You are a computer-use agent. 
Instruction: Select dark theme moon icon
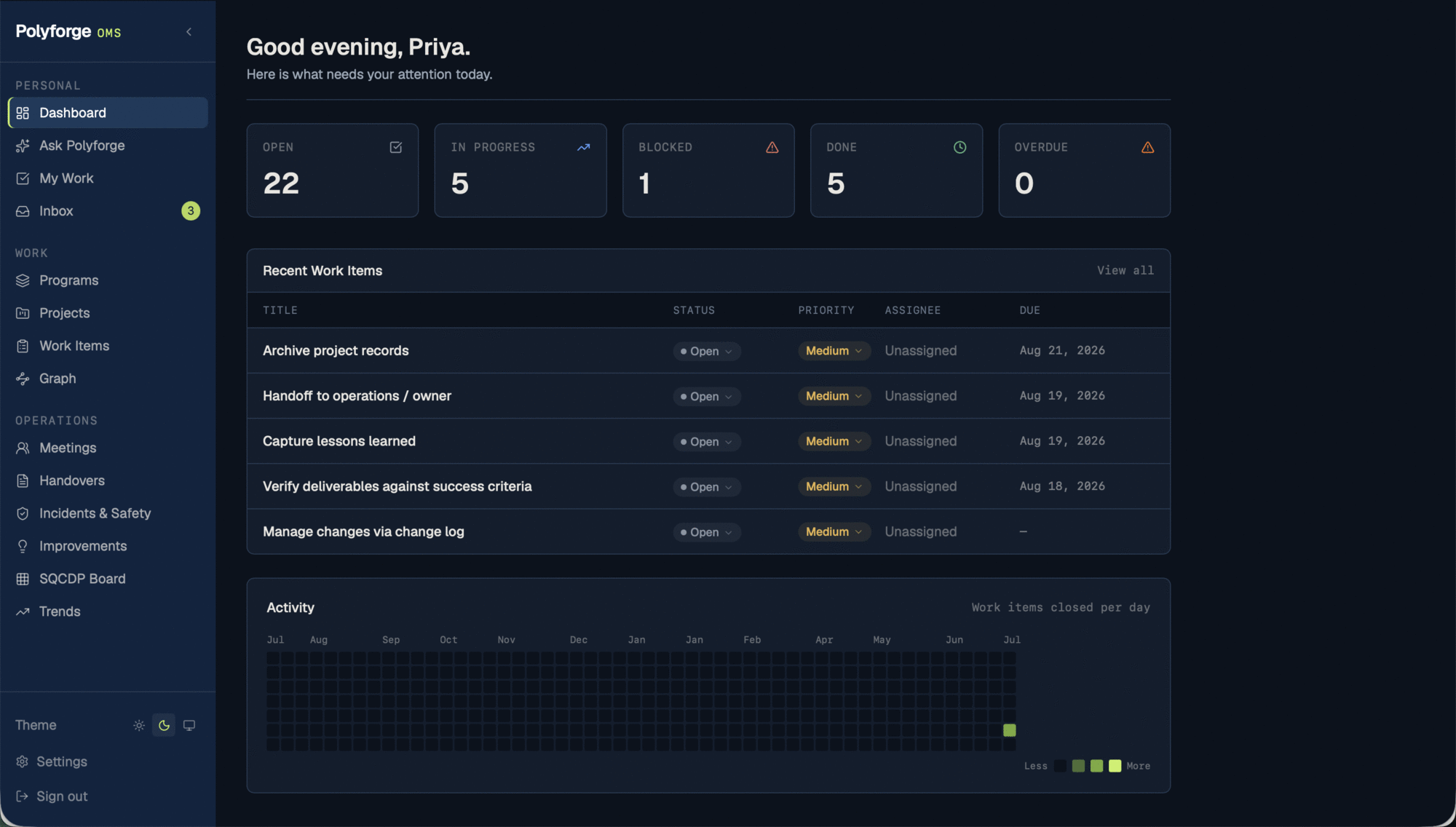(x=164, y=725)
